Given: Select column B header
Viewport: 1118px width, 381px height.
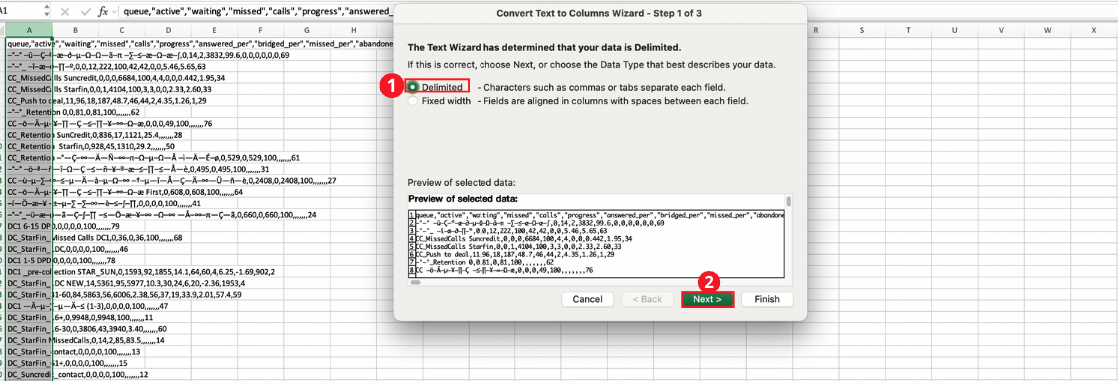Looking at the screenshot, I should click(75, 30).
